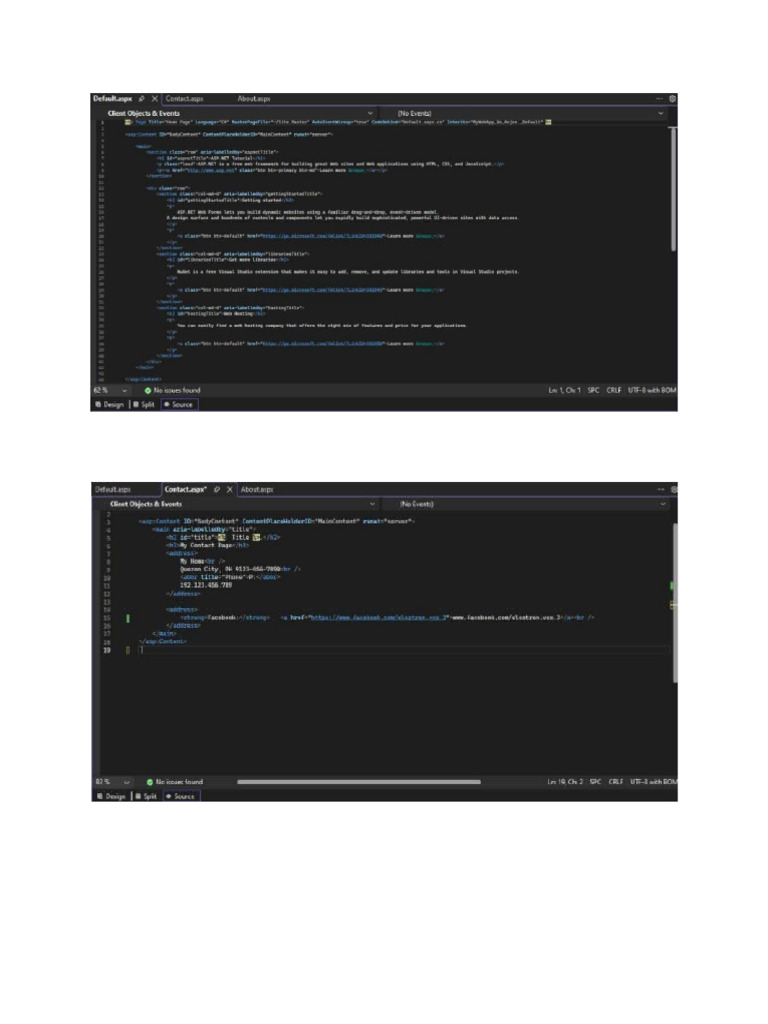Select the Source view button in the bottom editor
Image resolution: width=768 pixels, height=1024 pixels.
(x=181, y=796)
